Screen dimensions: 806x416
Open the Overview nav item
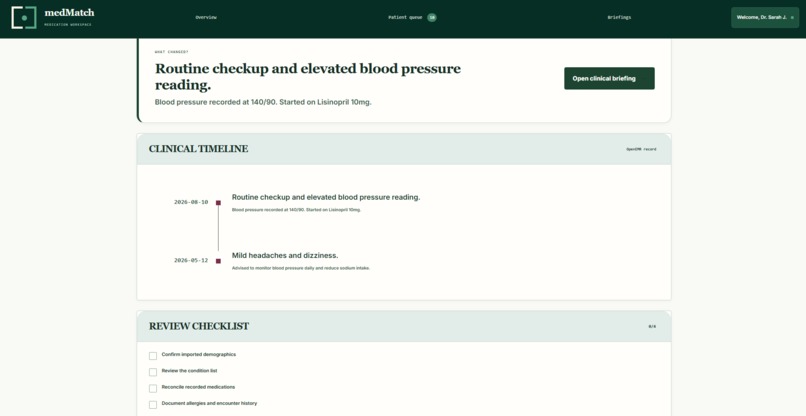[x=206, y=17]
